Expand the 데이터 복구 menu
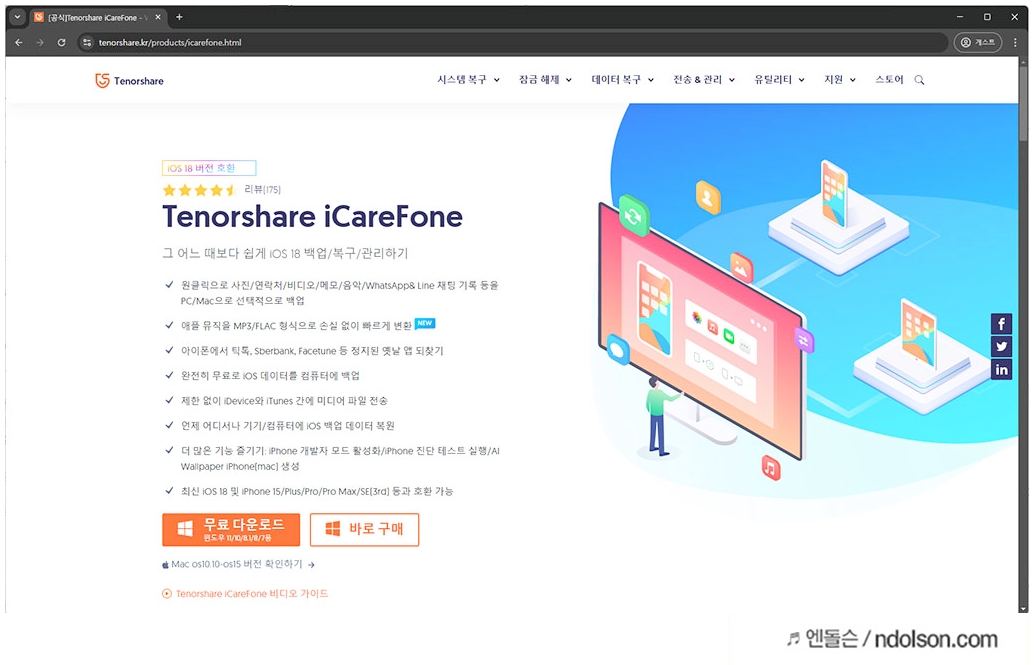 click(623, 80)
